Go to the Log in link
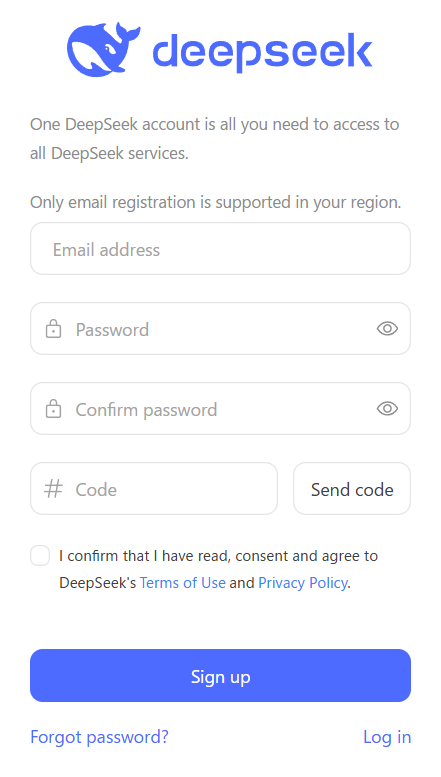 (387, 737)
